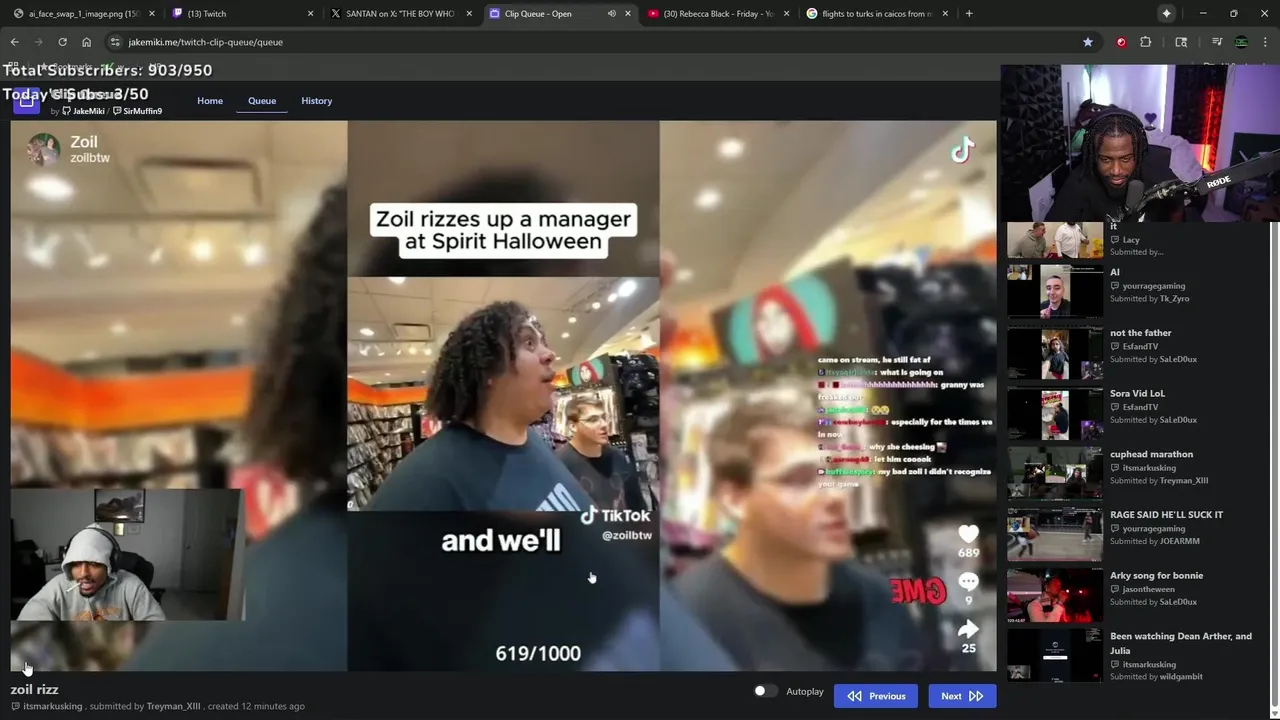
Task: Click the 'Lacy' channel name in queue
Action: coord(1131,240)
